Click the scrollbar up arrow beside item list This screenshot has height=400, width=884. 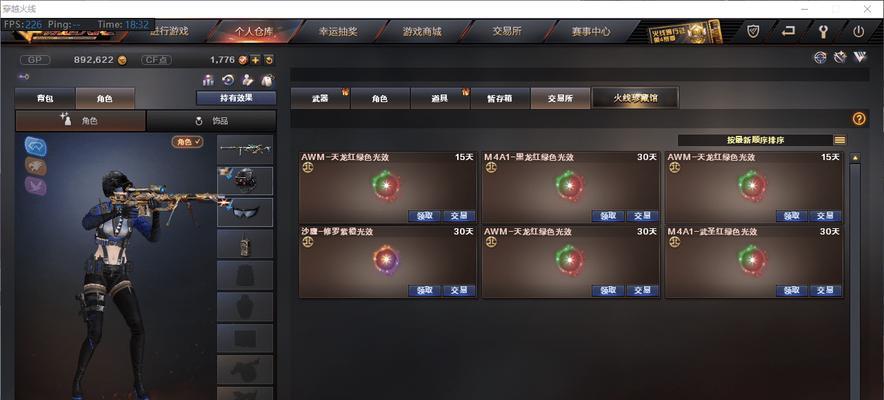[855, 158]
